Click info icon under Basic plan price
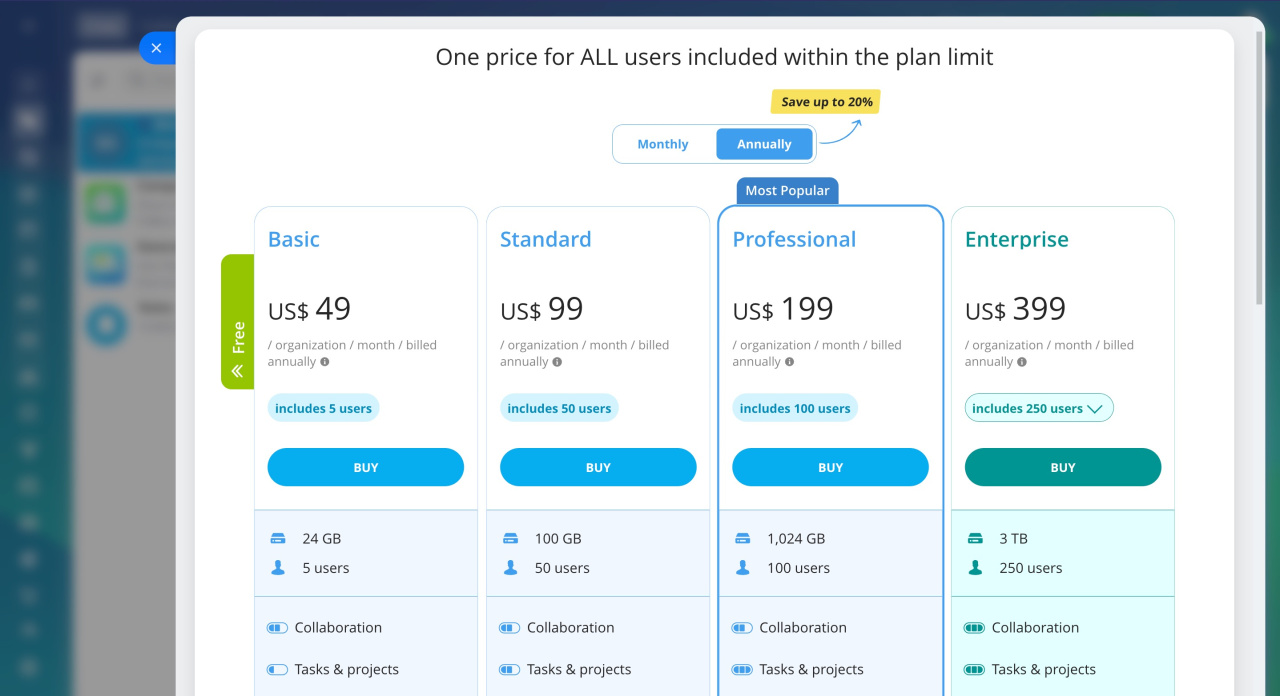This screenshot has width=1280, height=696. [x=325, y=362]
